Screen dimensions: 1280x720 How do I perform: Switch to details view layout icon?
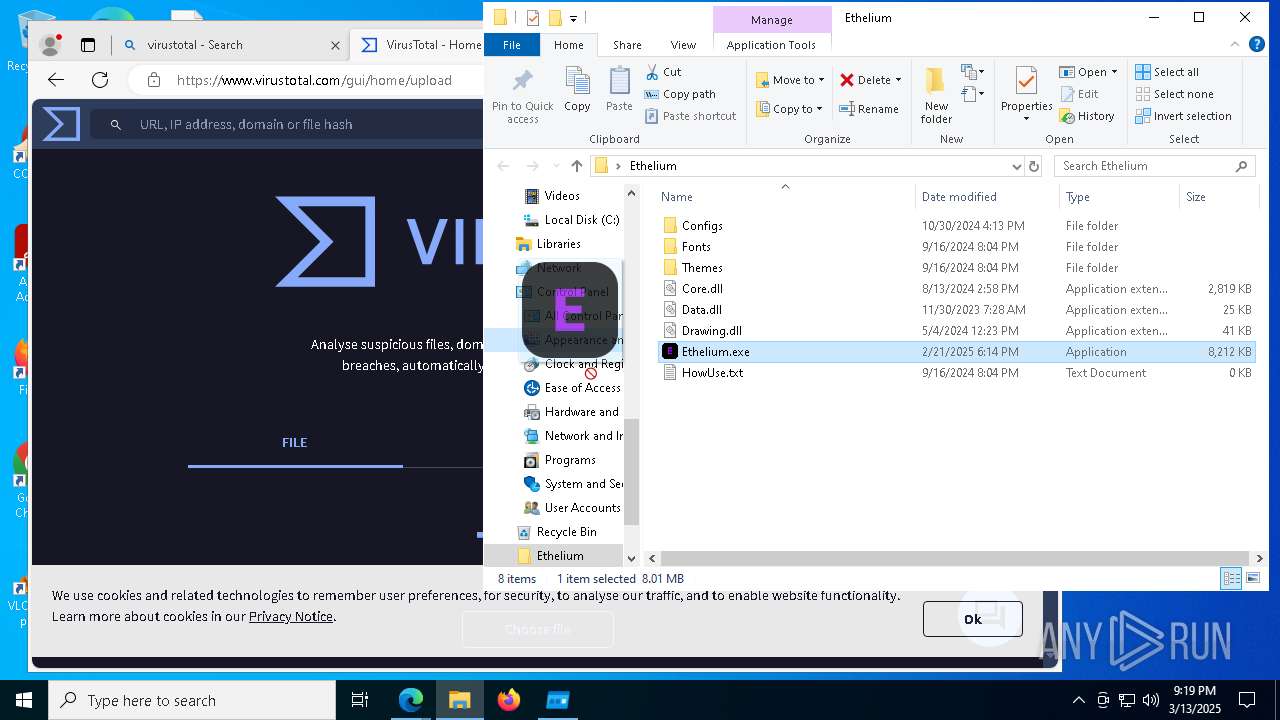click(x=1231, y=579)
